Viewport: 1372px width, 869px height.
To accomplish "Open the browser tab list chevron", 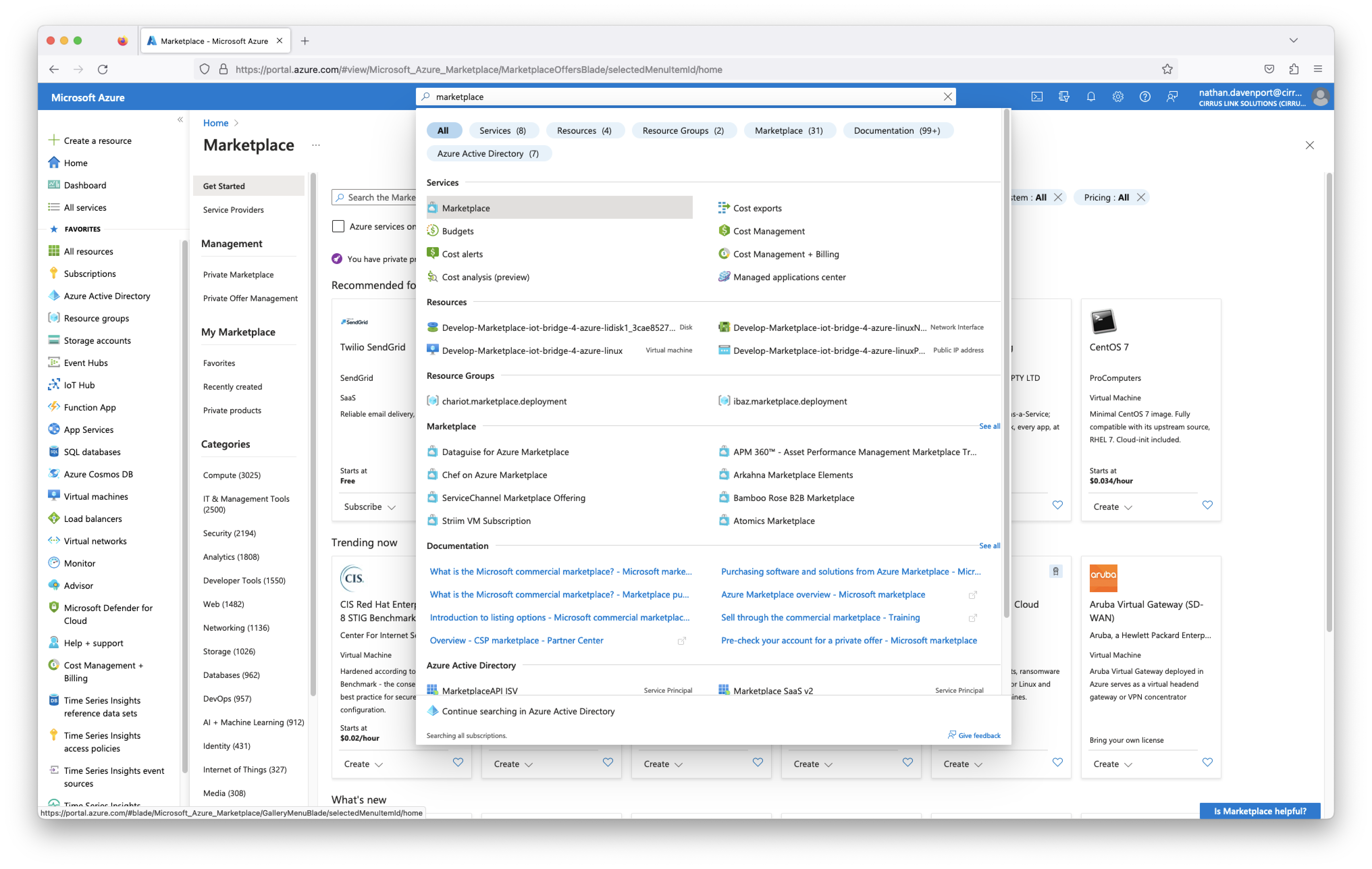I will pos(1293,41).
